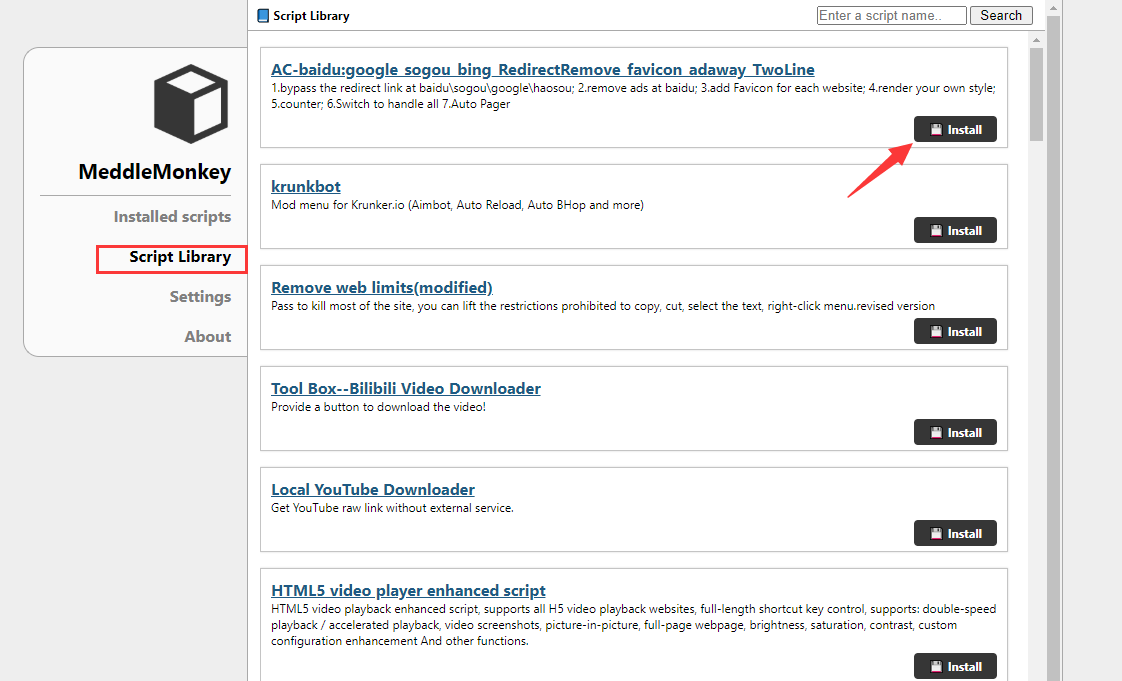Image resolution: width=1122 pixels, height=681 pixels.
Task: Click AC-baidu 'bypass the redirect link' description
Action: 633,96
